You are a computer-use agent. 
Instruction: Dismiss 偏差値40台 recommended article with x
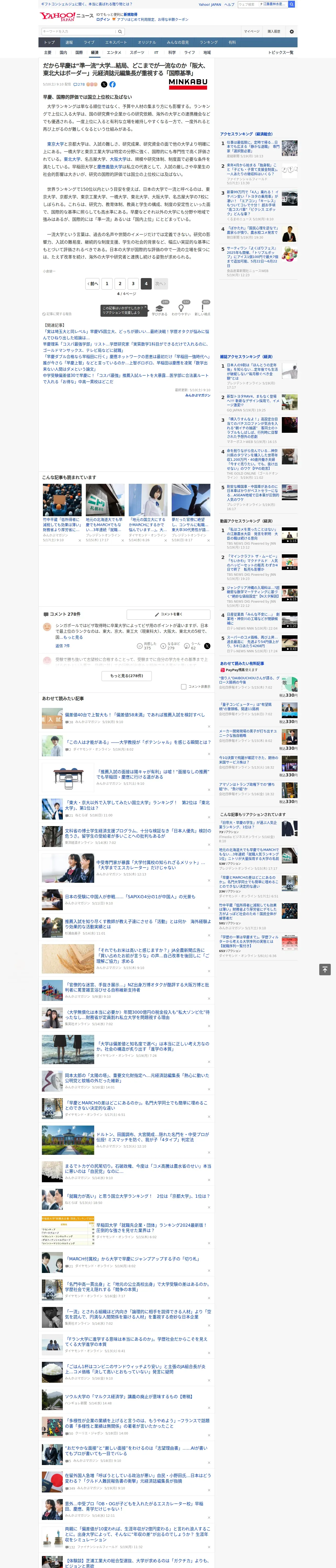(209, 726)
